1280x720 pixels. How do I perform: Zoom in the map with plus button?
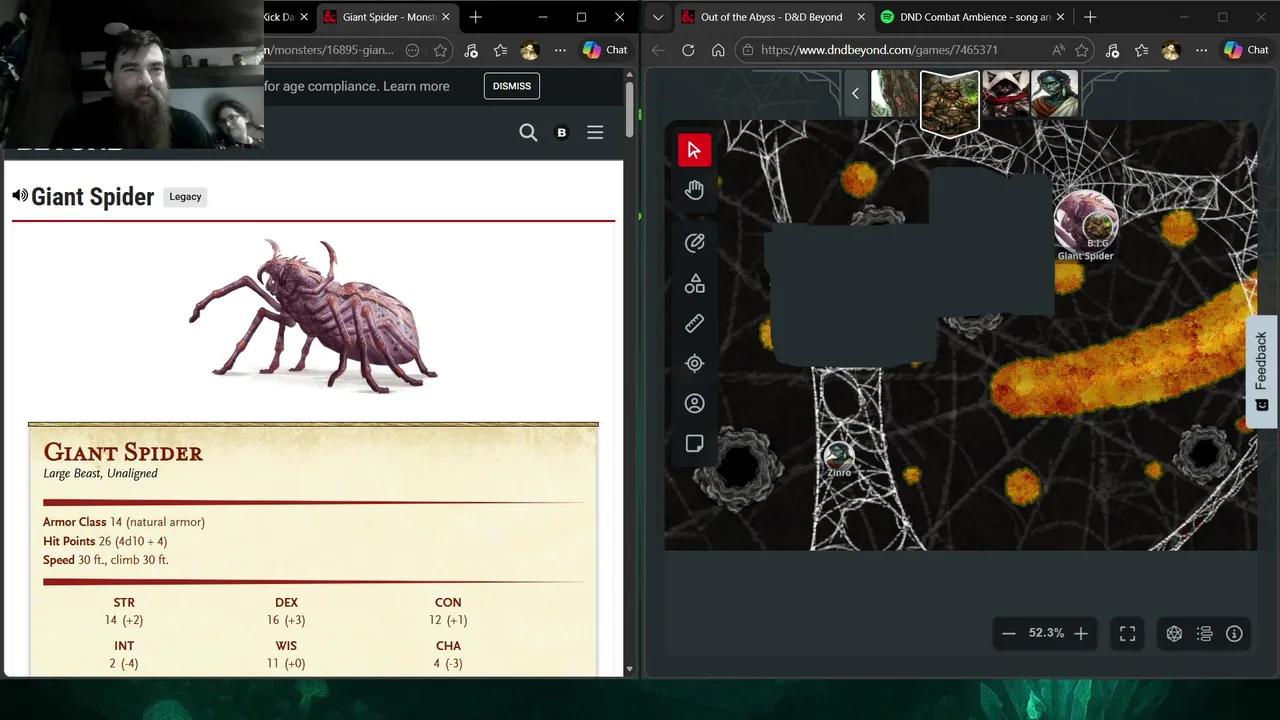[1080, 633]
